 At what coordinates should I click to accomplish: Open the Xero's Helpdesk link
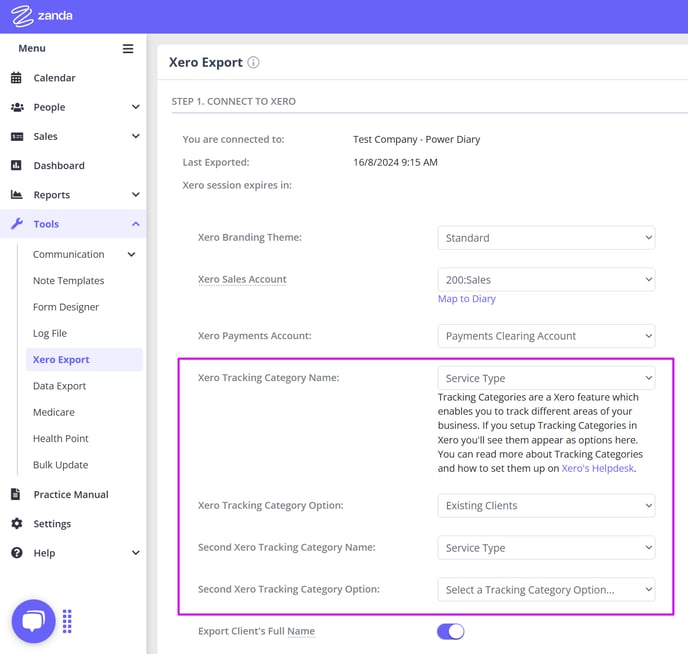pos(598,468)
